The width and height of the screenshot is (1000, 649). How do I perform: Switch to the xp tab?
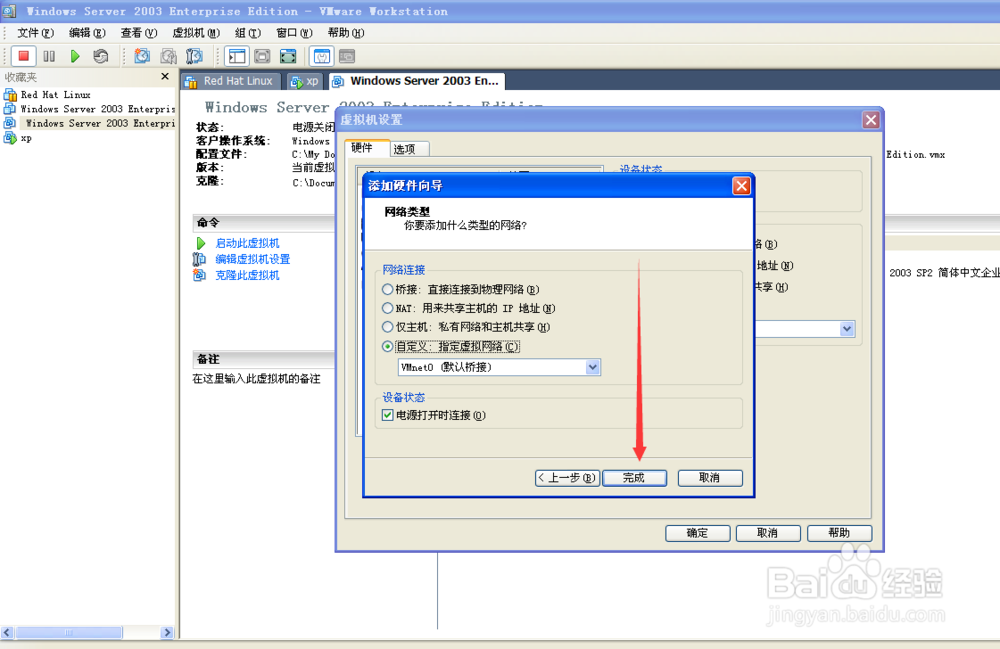point(305,81)
